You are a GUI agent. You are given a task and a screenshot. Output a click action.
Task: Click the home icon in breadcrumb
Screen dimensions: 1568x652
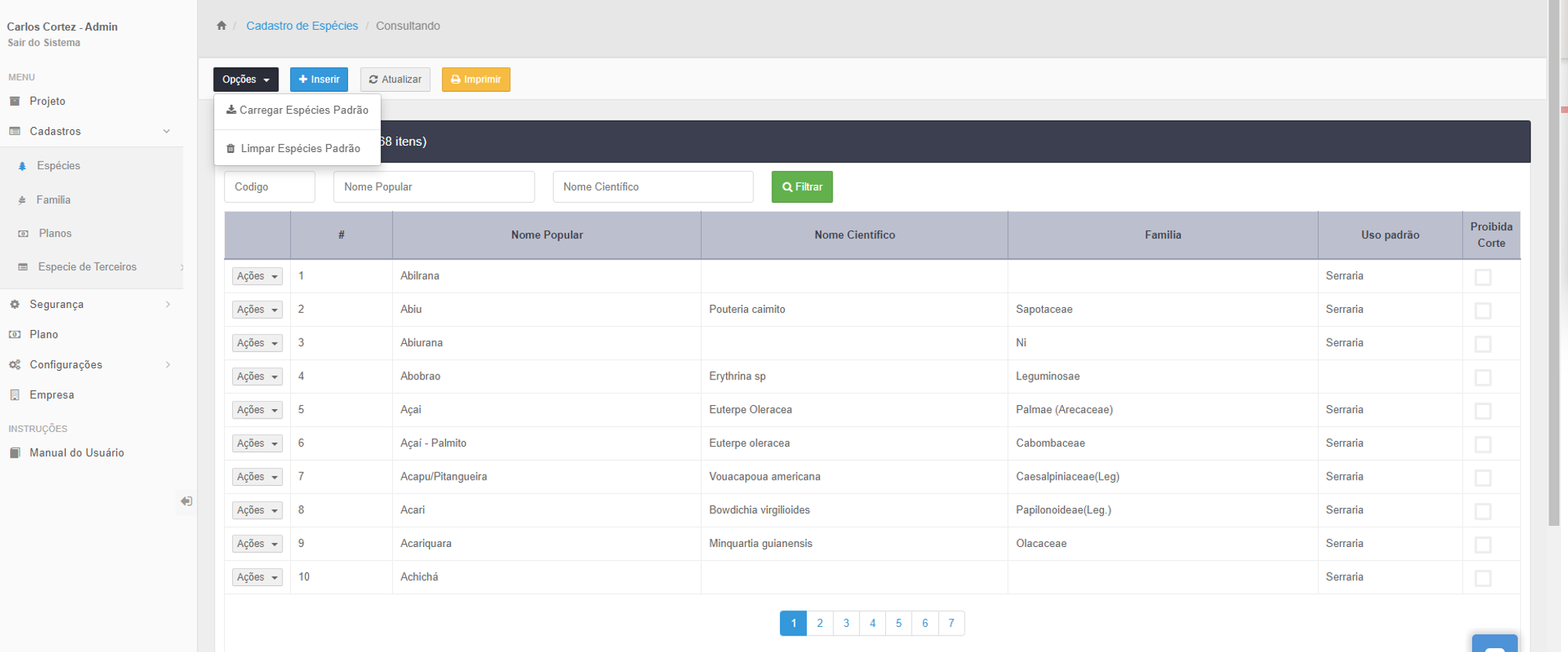coord(222,26)
